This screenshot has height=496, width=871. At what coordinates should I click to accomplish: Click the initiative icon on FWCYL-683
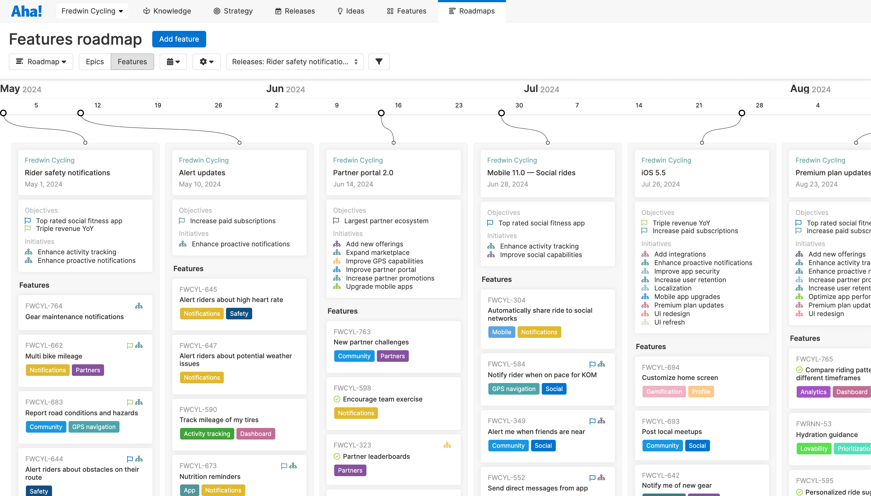coord(139,402)
